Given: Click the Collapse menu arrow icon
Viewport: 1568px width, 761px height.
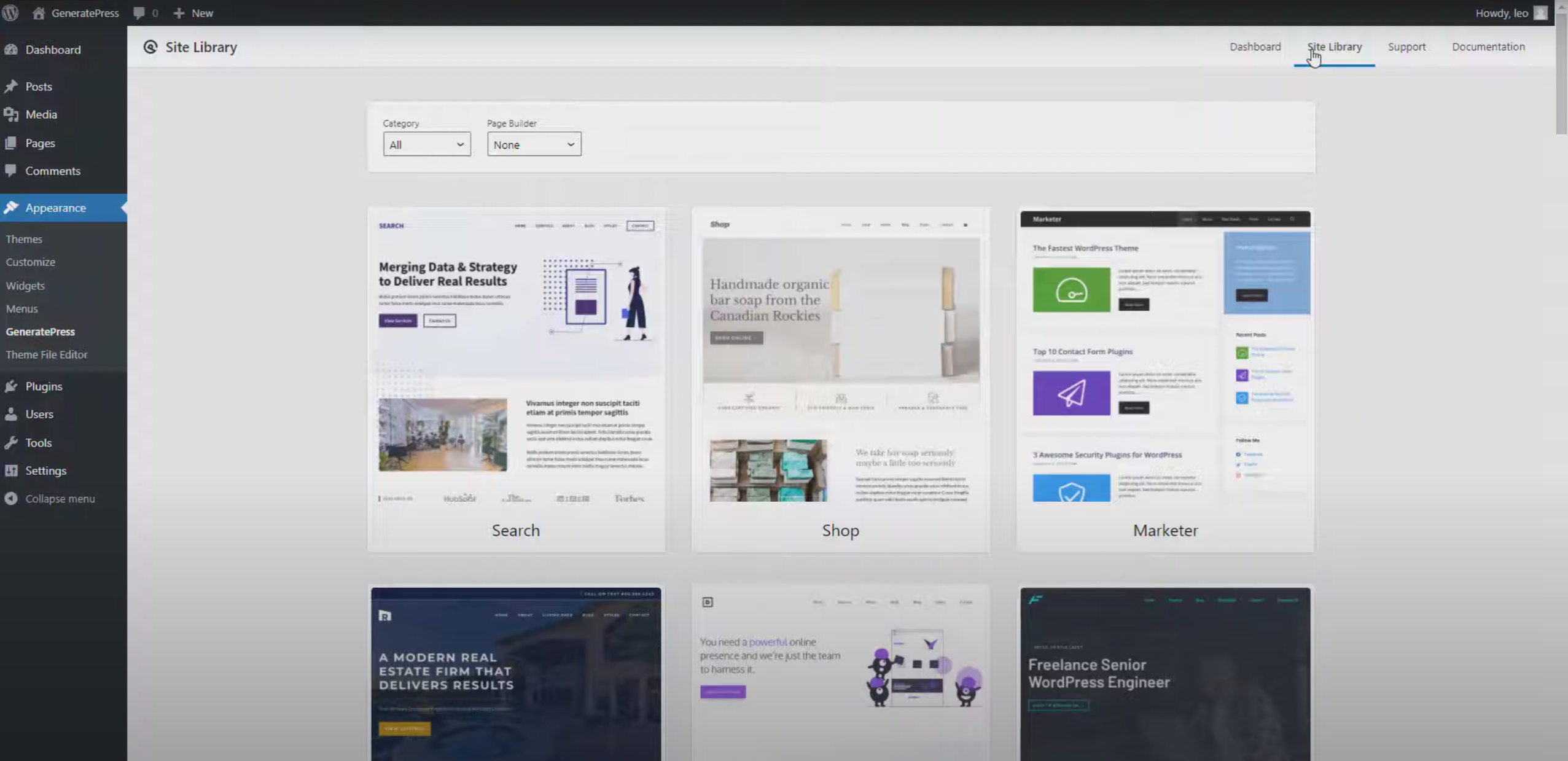Looking at the screenshot, I should (11, 499).
